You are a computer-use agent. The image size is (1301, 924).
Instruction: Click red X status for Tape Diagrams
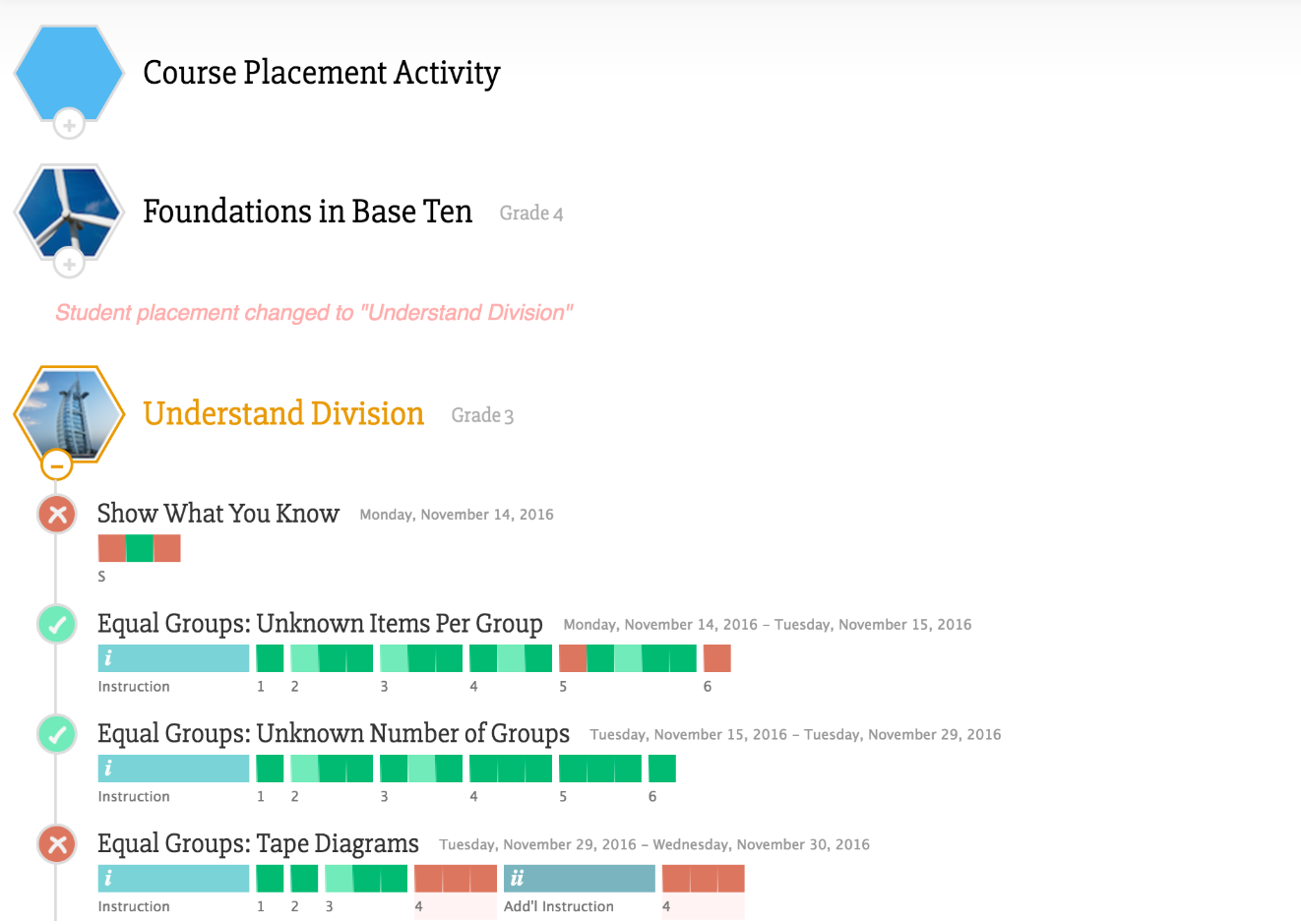[57, 844]
